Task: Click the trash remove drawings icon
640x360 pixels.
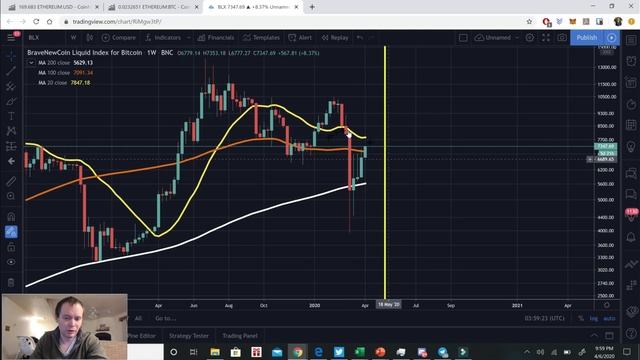Action: [x=11, y=282]
